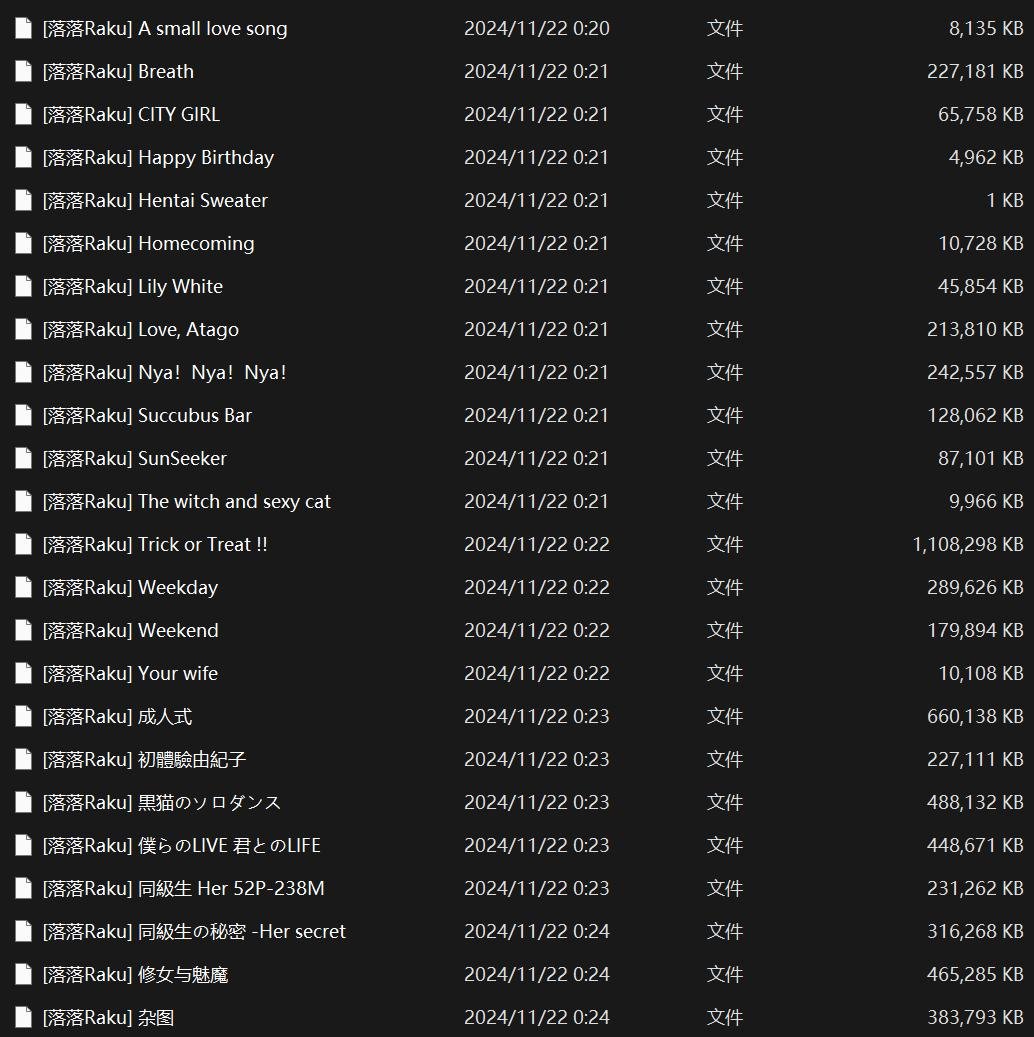Select the Love, Atago file
This screenshot has width=1034, height=1037.
pyautogui.click(x=141, y=329)
